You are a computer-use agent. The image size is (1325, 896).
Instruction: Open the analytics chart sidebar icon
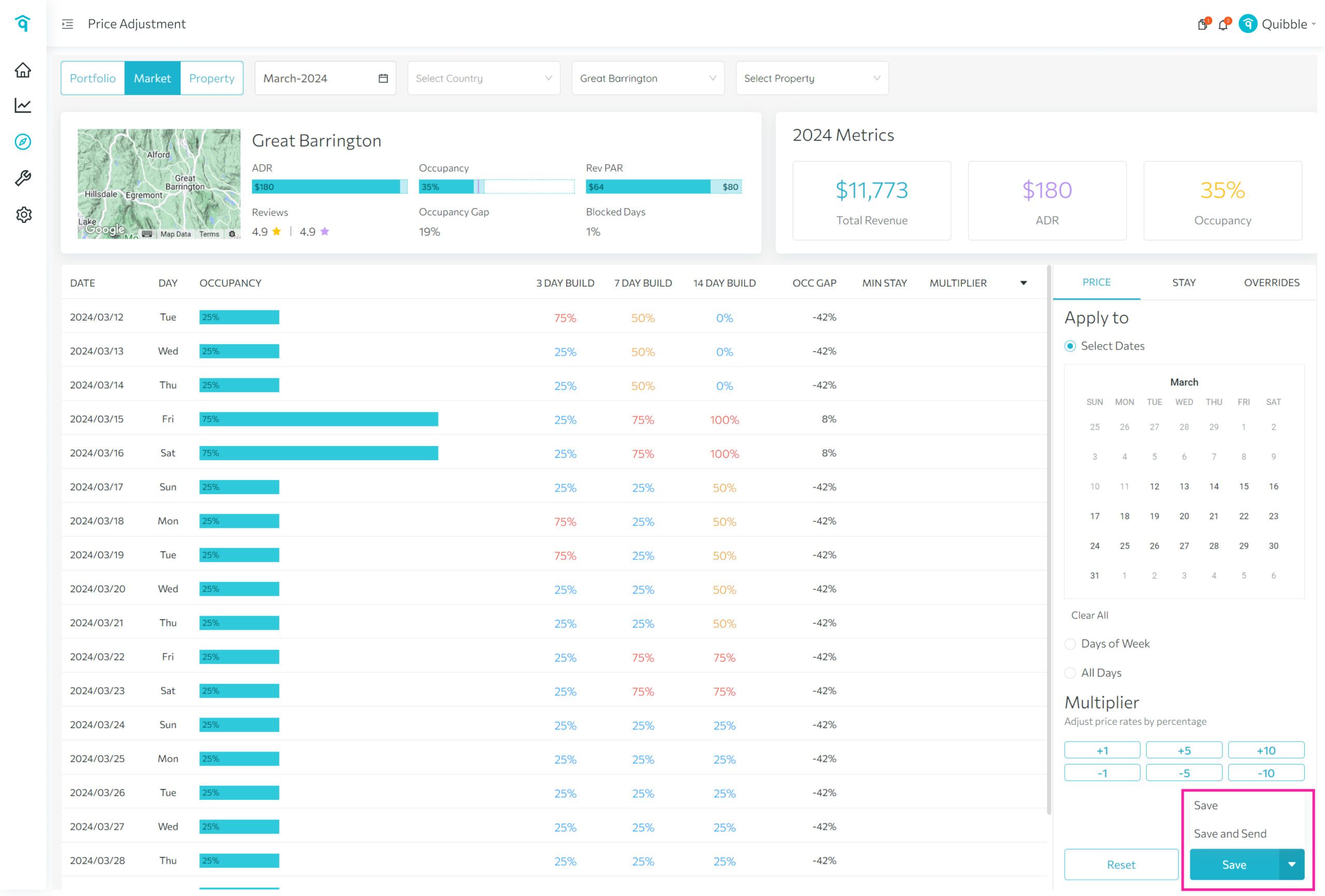tap(23, 106)
